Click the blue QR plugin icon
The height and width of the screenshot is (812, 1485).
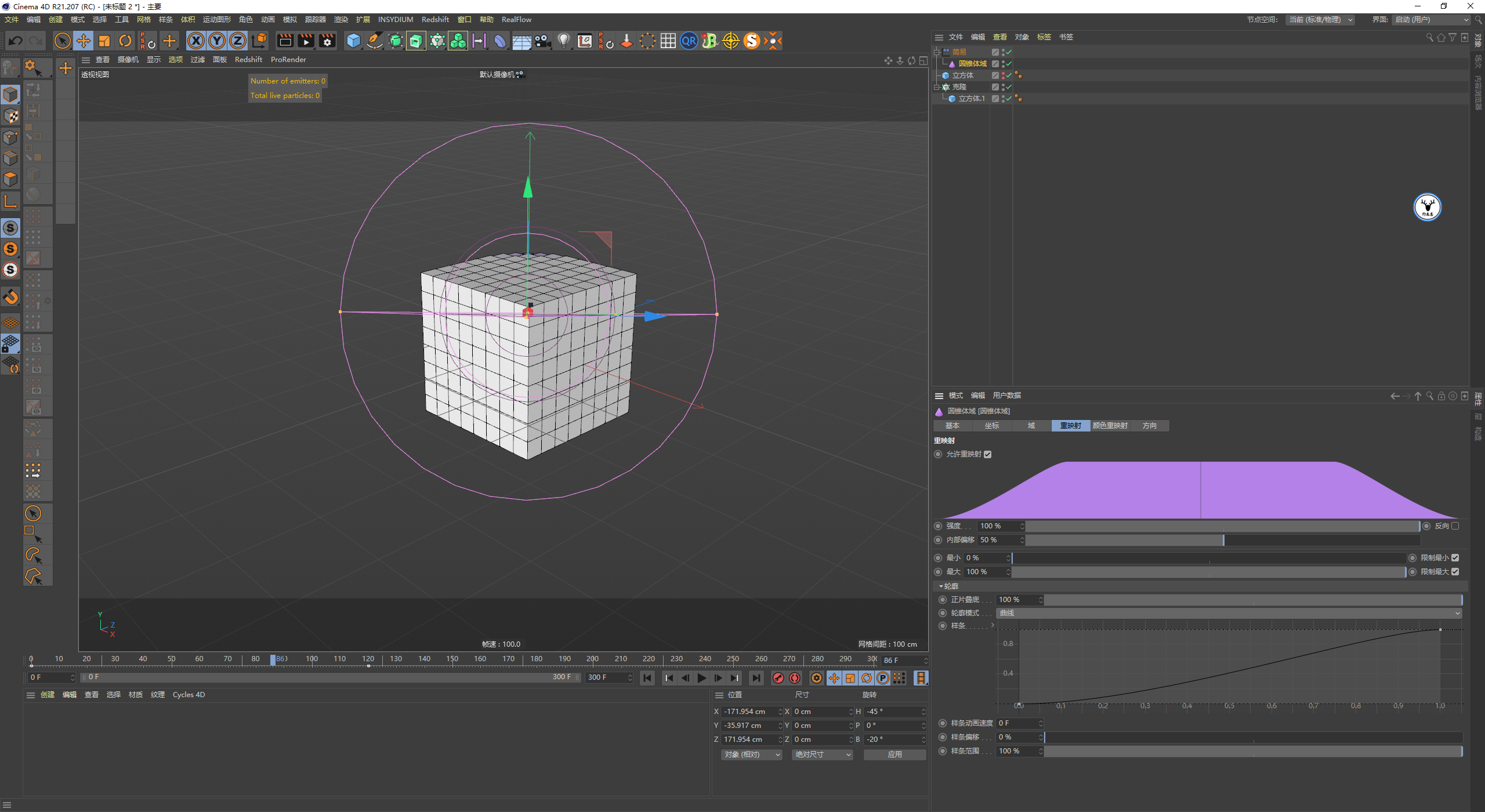689,41
